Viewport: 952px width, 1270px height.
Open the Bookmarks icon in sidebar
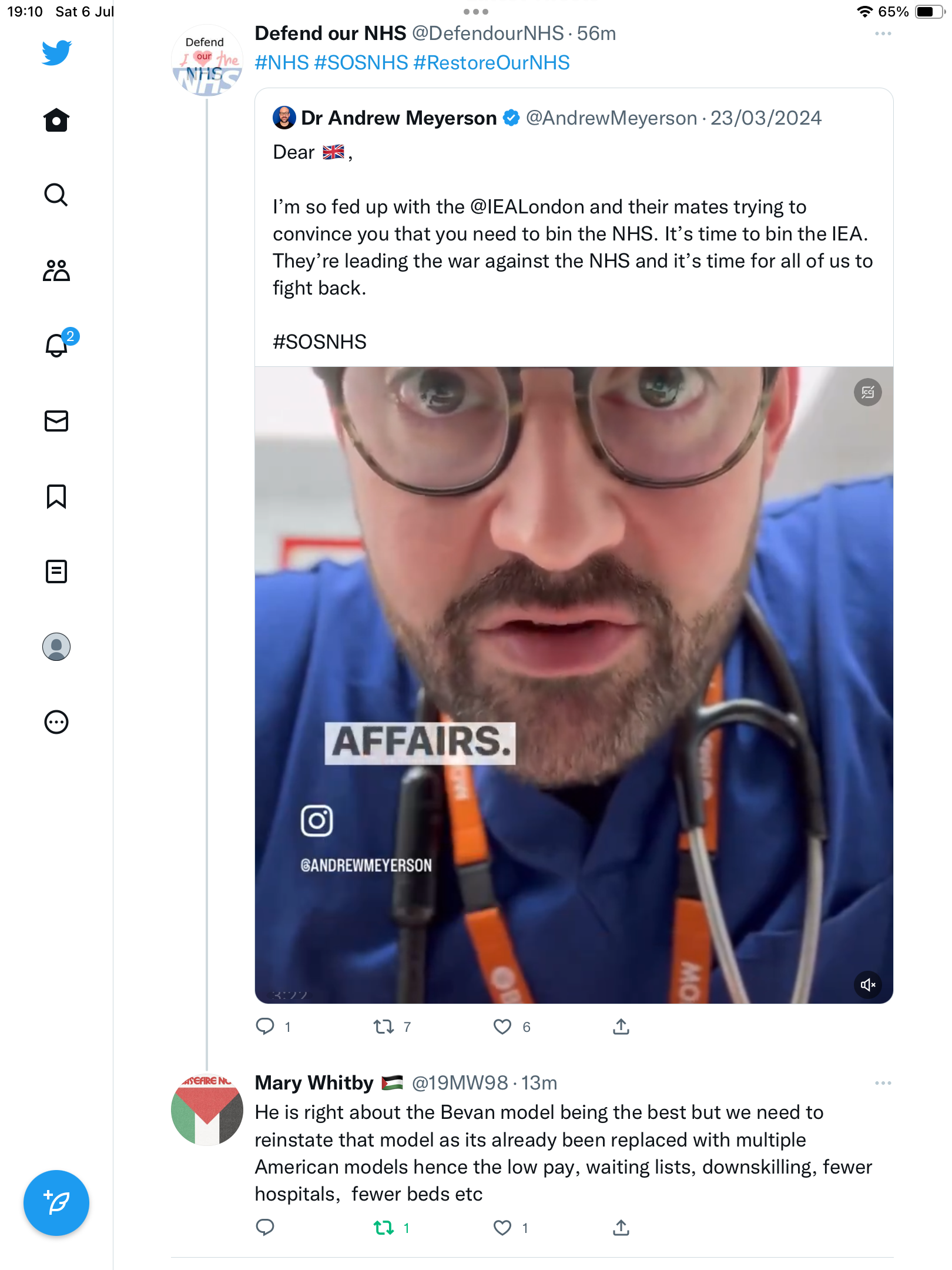click(56, 496)
